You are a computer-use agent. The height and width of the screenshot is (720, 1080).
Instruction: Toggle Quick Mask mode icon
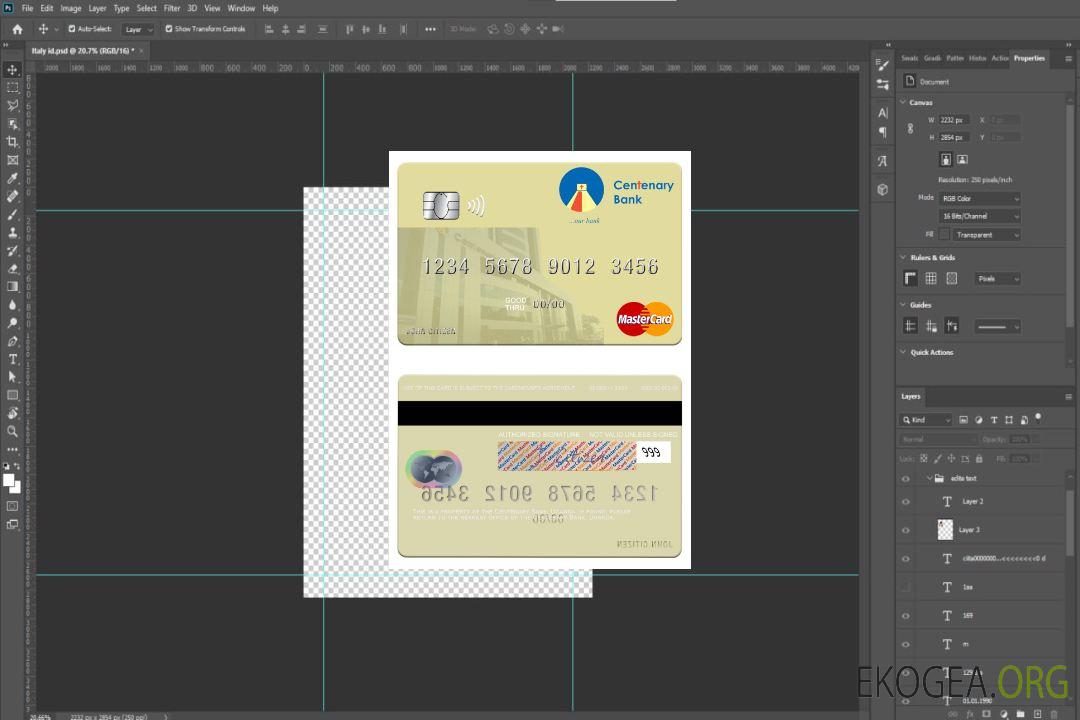(x=12, y=506)
